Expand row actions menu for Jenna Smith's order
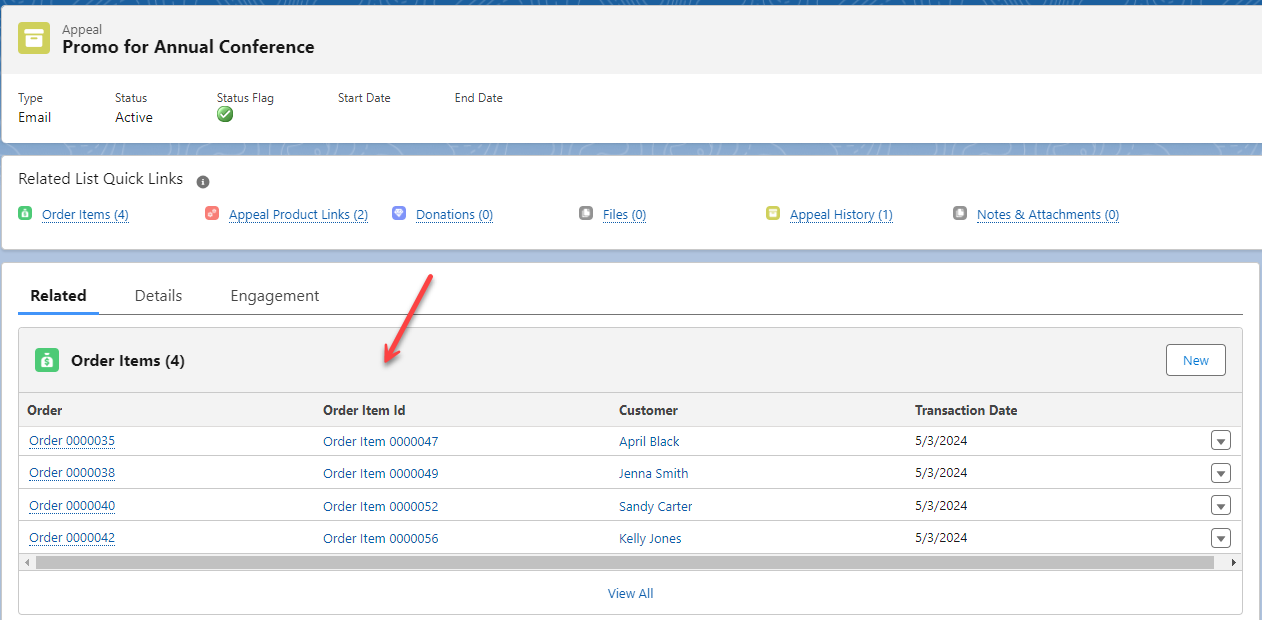The width and height of the screenshot is (1262, 620). coord(1220,473)
